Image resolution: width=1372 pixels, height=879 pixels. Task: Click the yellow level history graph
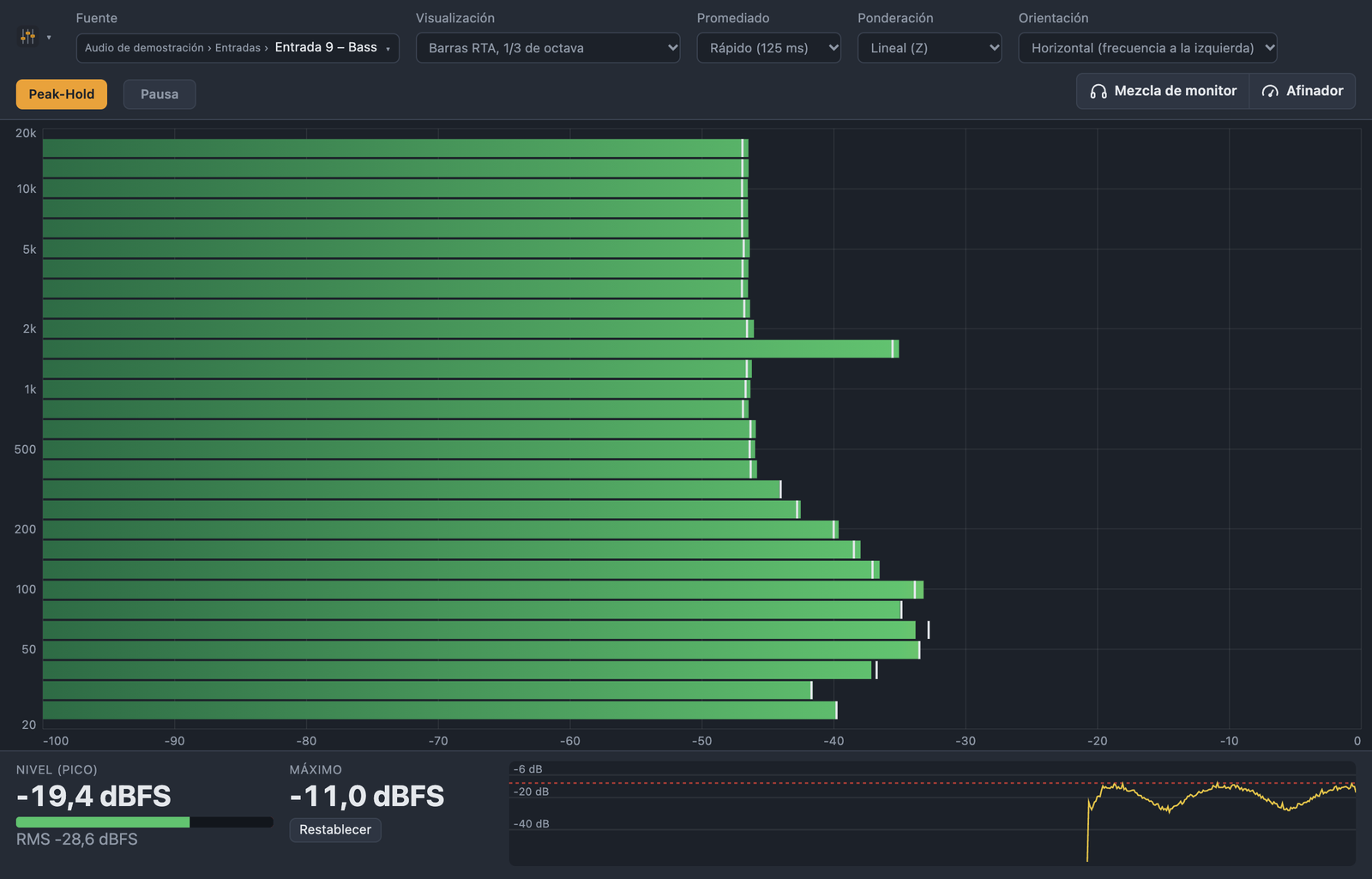coord(932,813)
